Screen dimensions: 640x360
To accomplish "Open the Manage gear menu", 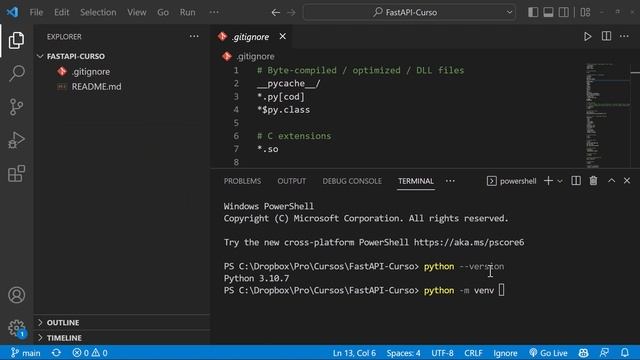I will coord(16,328).
